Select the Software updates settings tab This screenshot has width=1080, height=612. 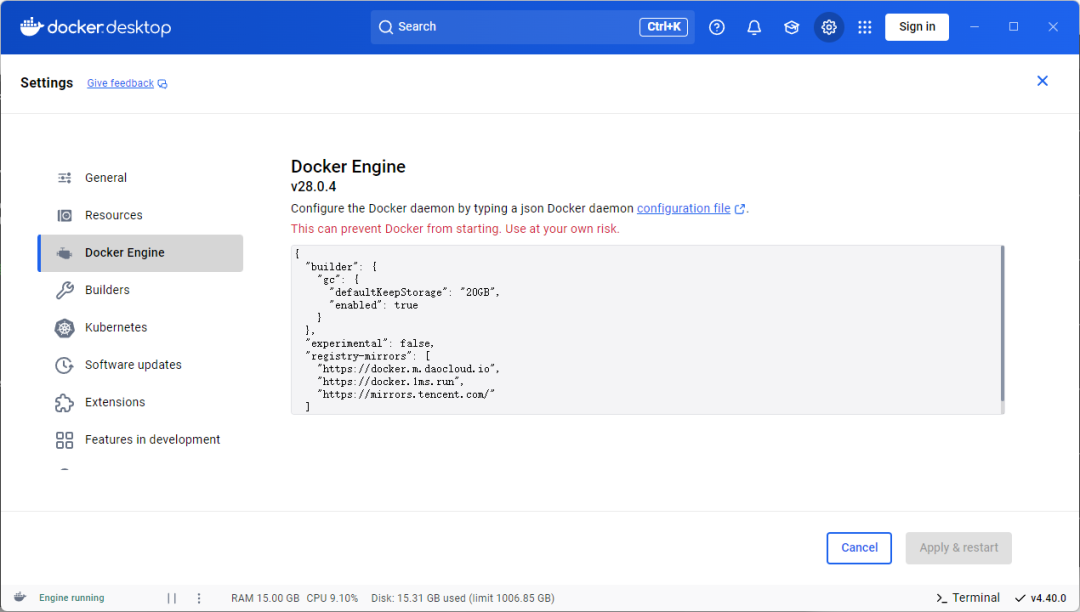[x=141, y=365]
